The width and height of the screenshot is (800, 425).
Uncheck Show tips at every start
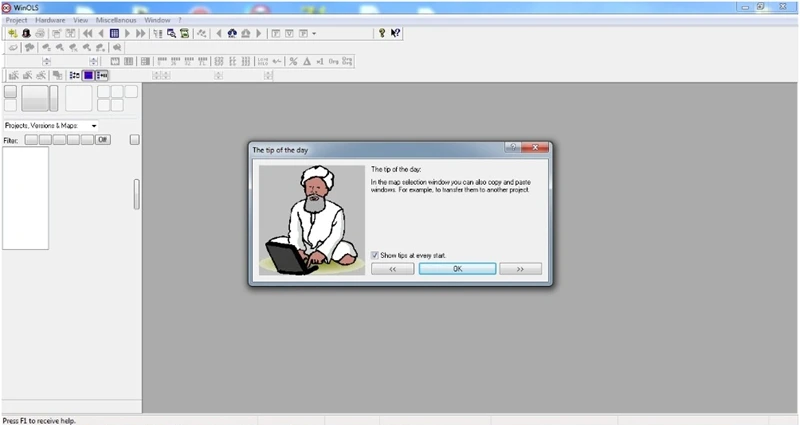[x=375, y=255]
